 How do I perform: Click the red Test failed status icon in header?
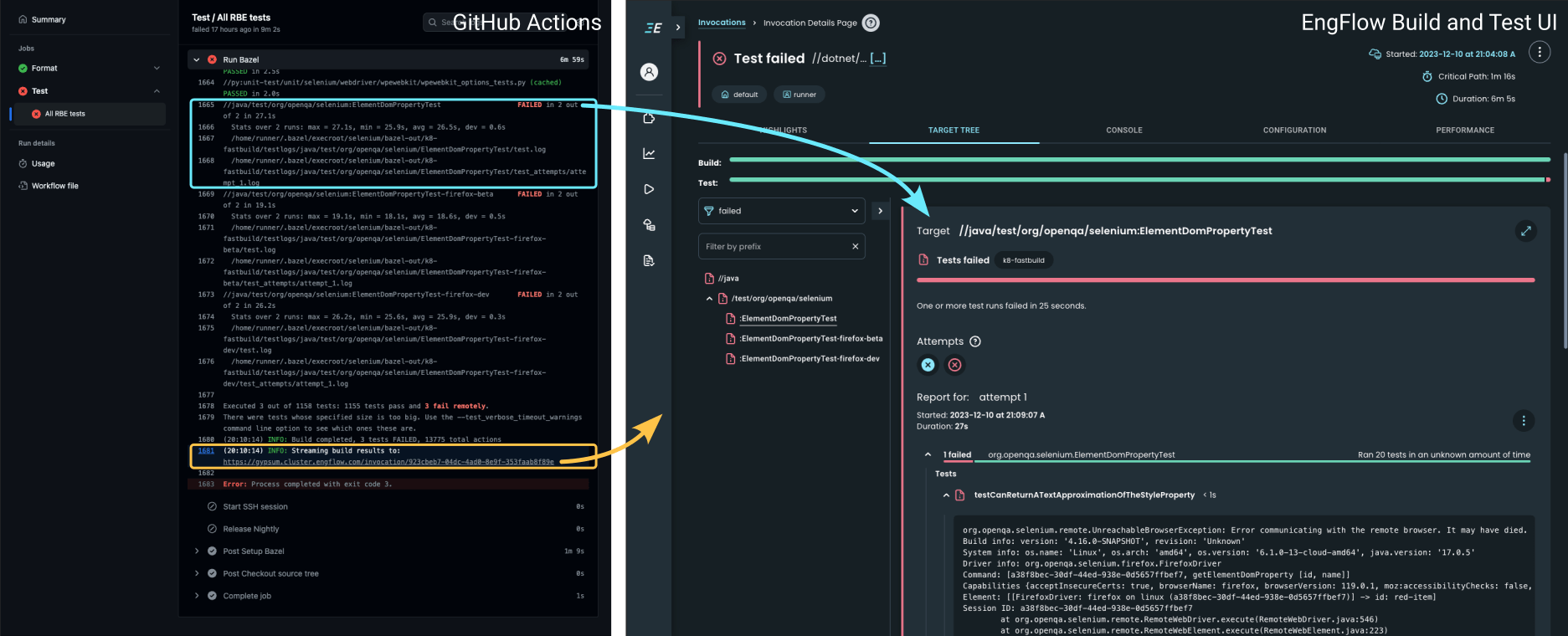[719, 59]
